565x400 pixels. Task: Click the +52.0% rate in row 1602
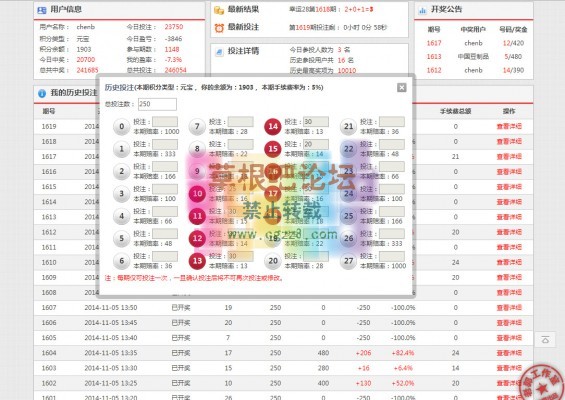[403, 383]
